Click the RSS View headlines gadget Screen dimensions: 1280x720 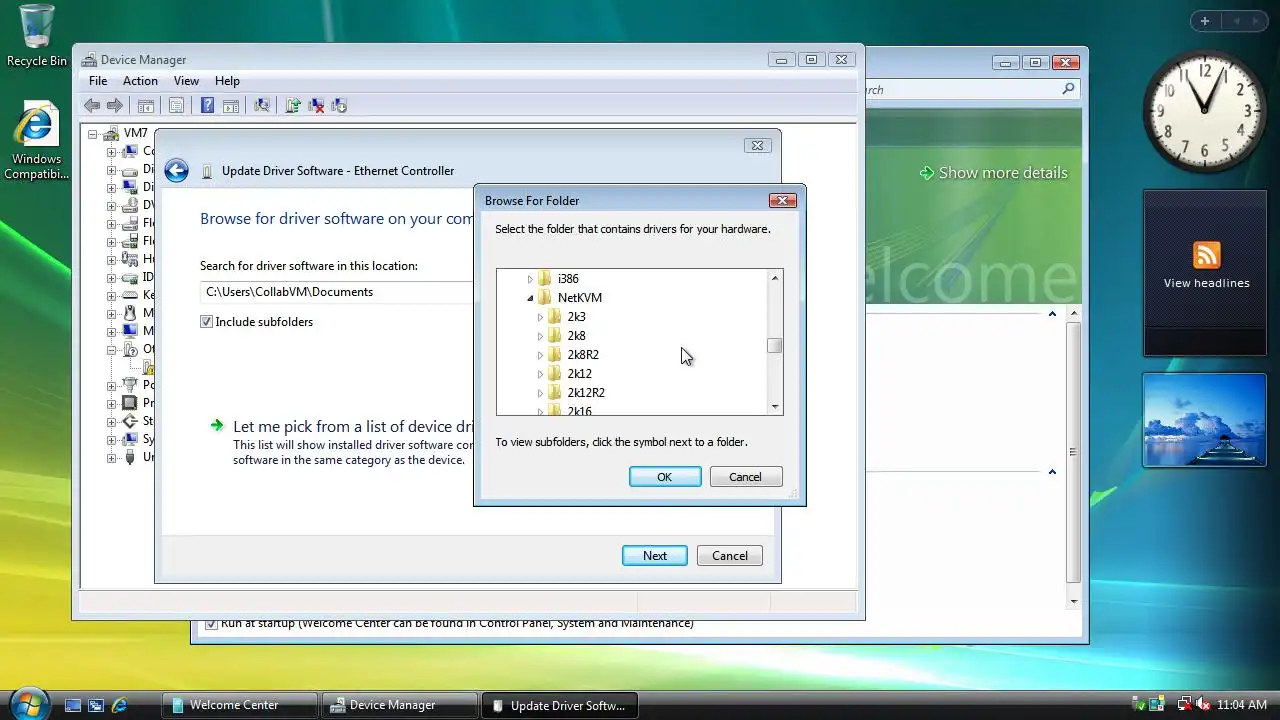pos(1206,272)
